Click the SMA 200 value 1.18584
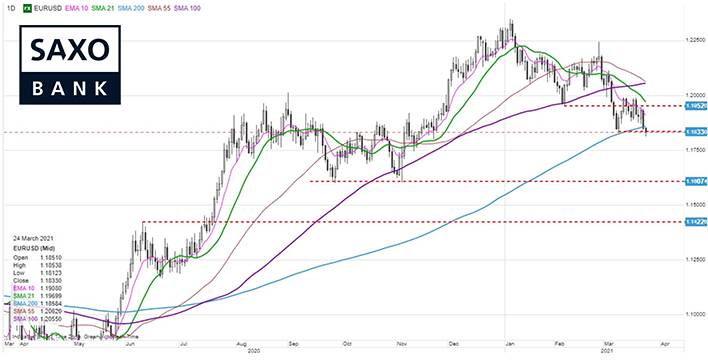This screenshot has width=708, height=361. (52, 303)
